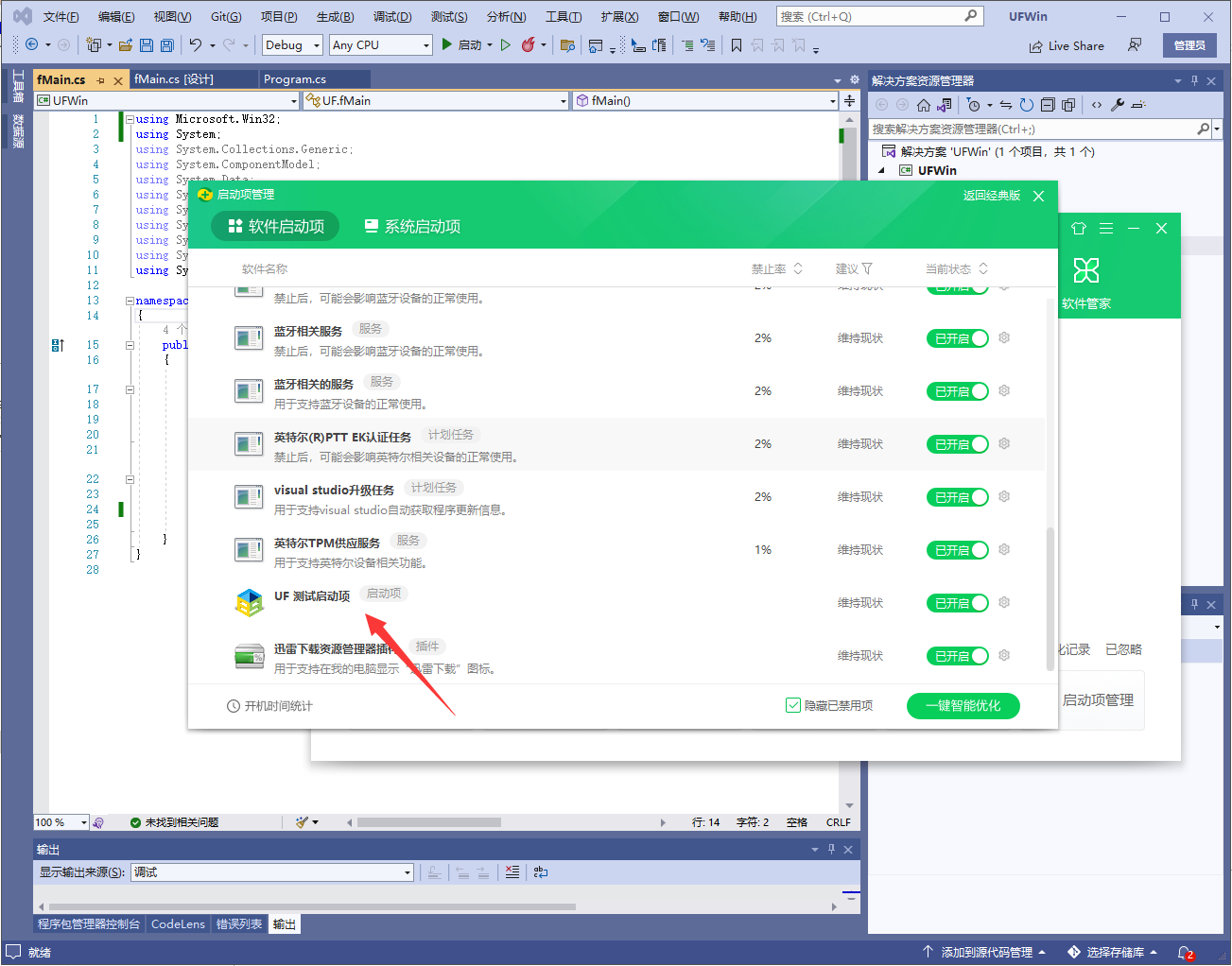
Task: Open settings gear for UF 测试启动项
Action: coord(1004,602)
